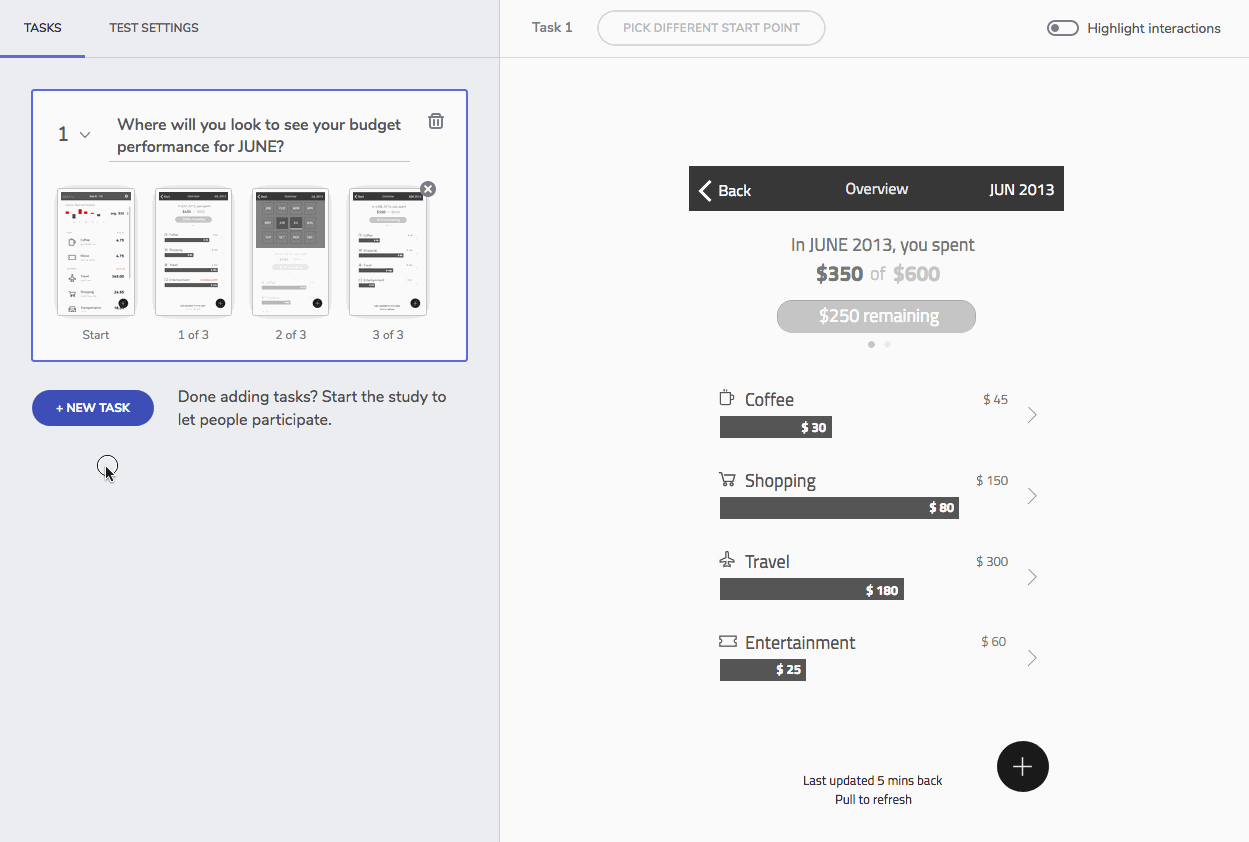1249x842 pixels.
Task: Click the 'Pull to refresh' text
Action: [x=874, y=799]
